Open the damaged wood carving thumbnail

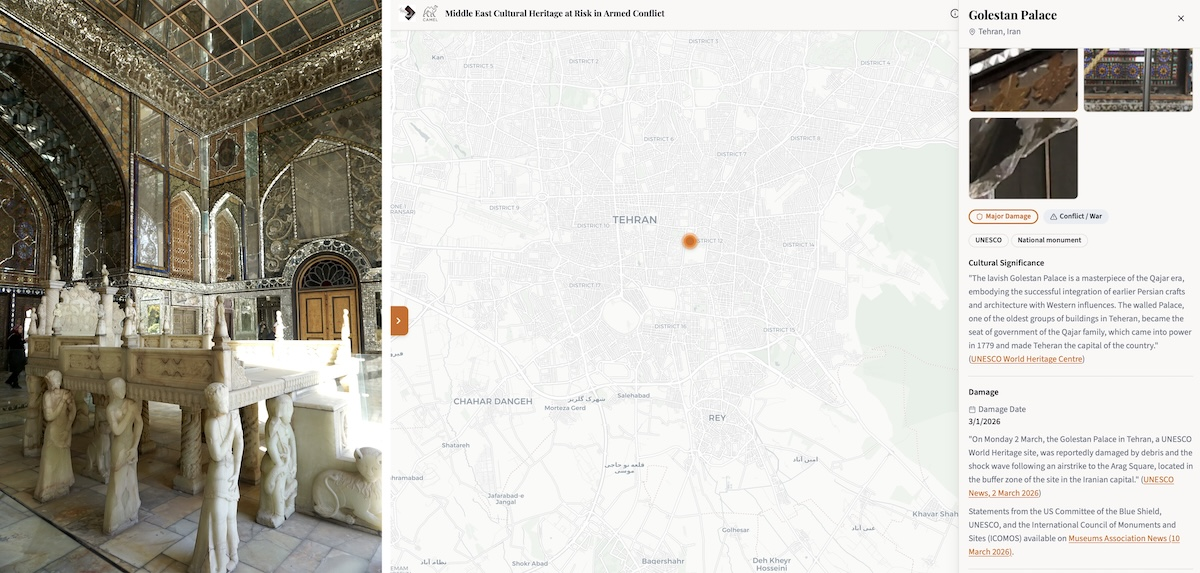pyautogui.click(x=1023, y=79)
